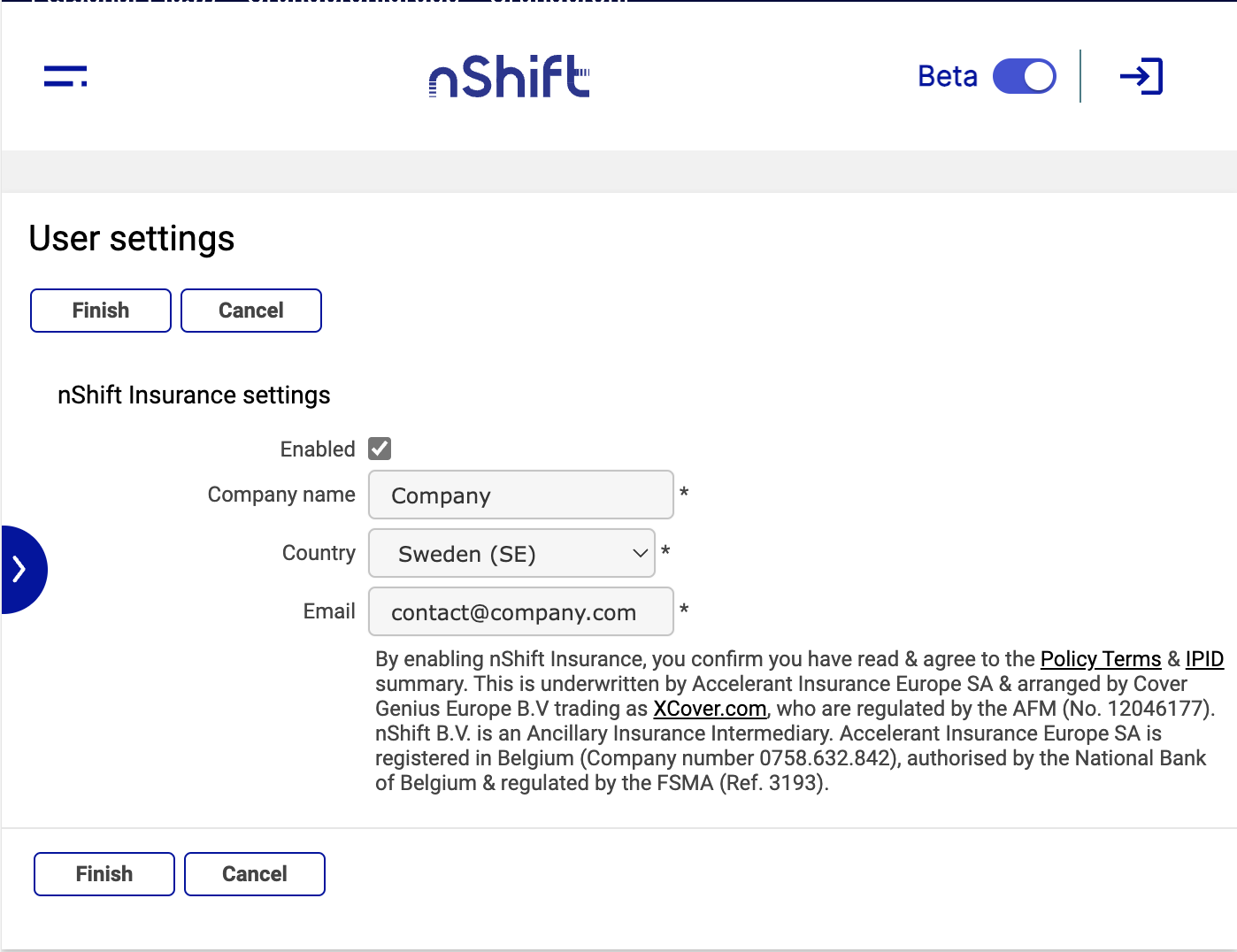Screen dimensions: 1237x952
Task: Click the bottom Cancel button
Action: pyautogui.click(x=255, y=874)
